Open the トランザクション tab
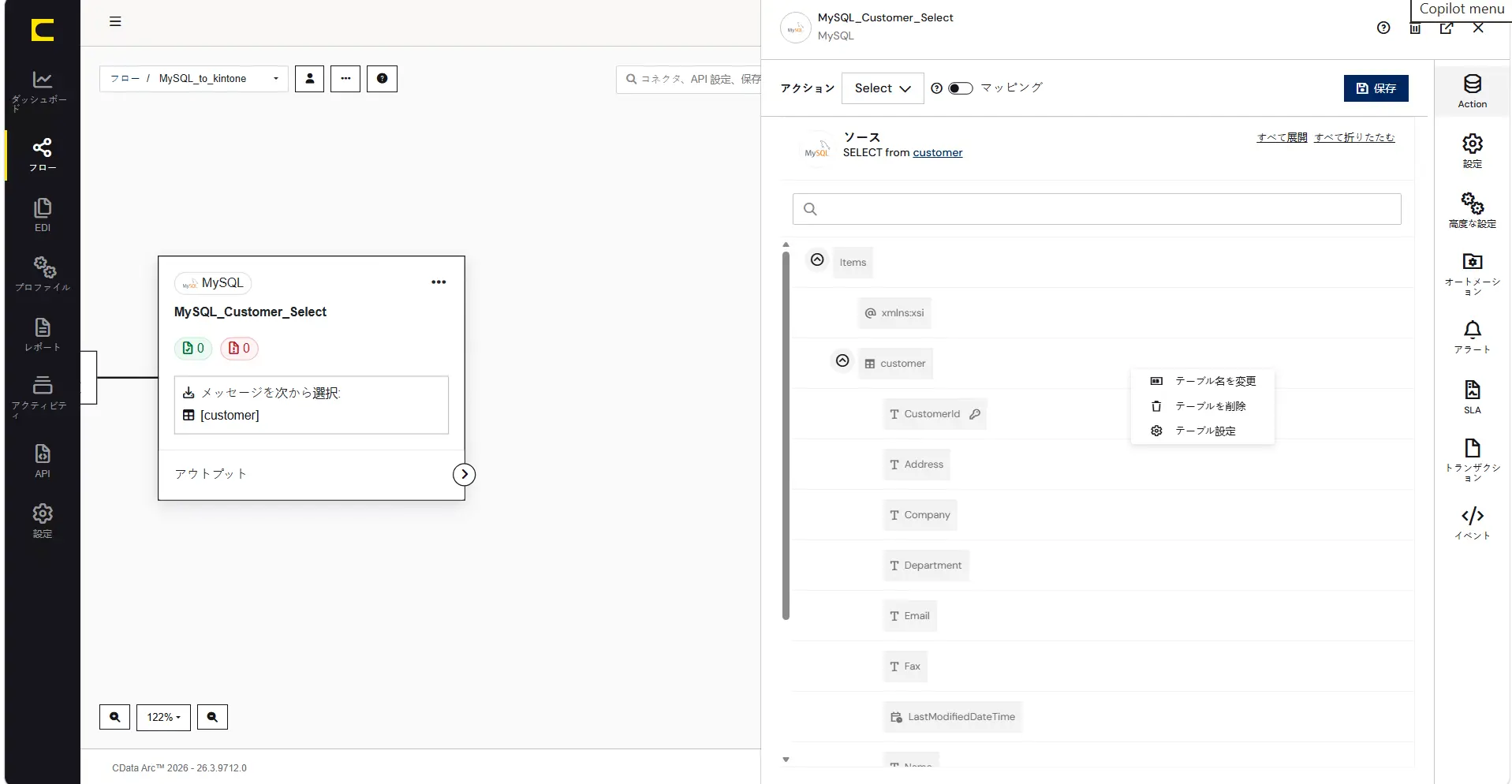The image size is (1512, 784). tap(1472, 461)
